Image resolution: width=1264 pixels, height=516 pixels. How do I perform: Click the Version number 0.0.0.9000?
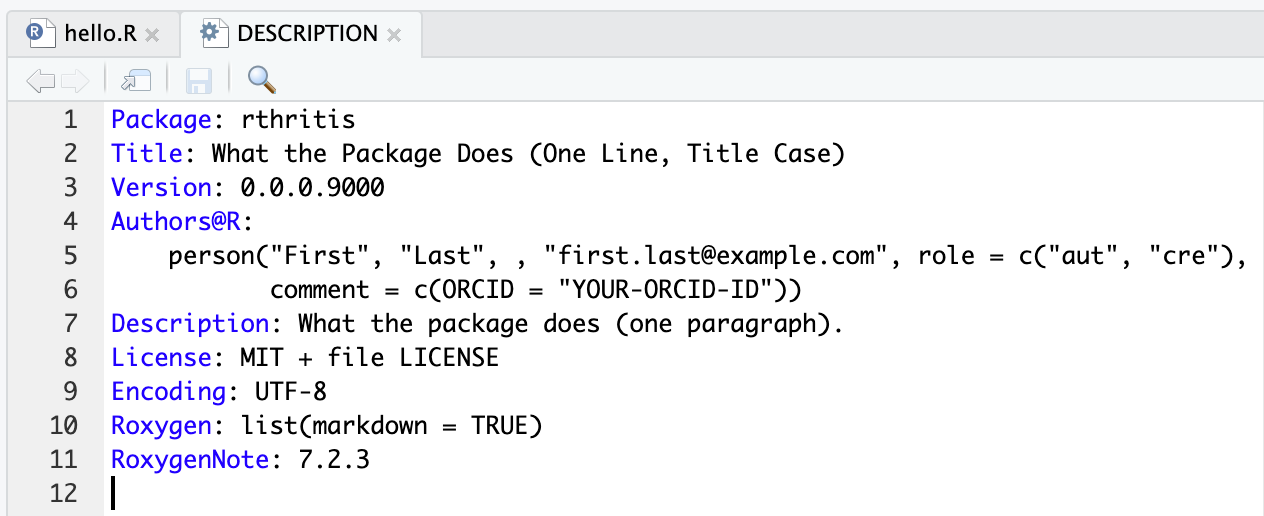pyautogui.click(x=312, y=188)
